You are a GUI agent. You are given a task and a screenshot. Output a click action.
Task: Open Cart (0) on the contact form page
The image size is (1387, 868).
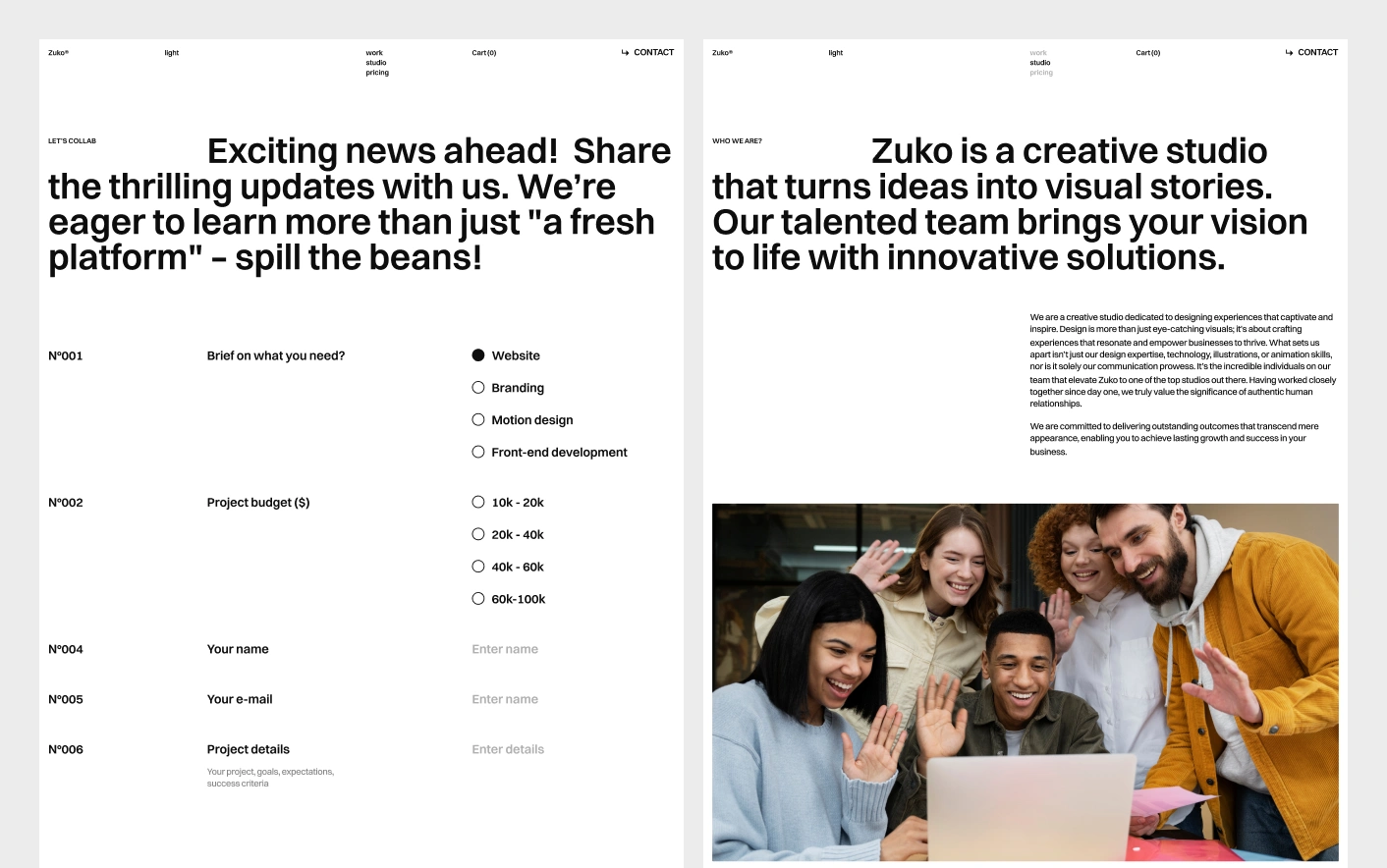(484, 53)
